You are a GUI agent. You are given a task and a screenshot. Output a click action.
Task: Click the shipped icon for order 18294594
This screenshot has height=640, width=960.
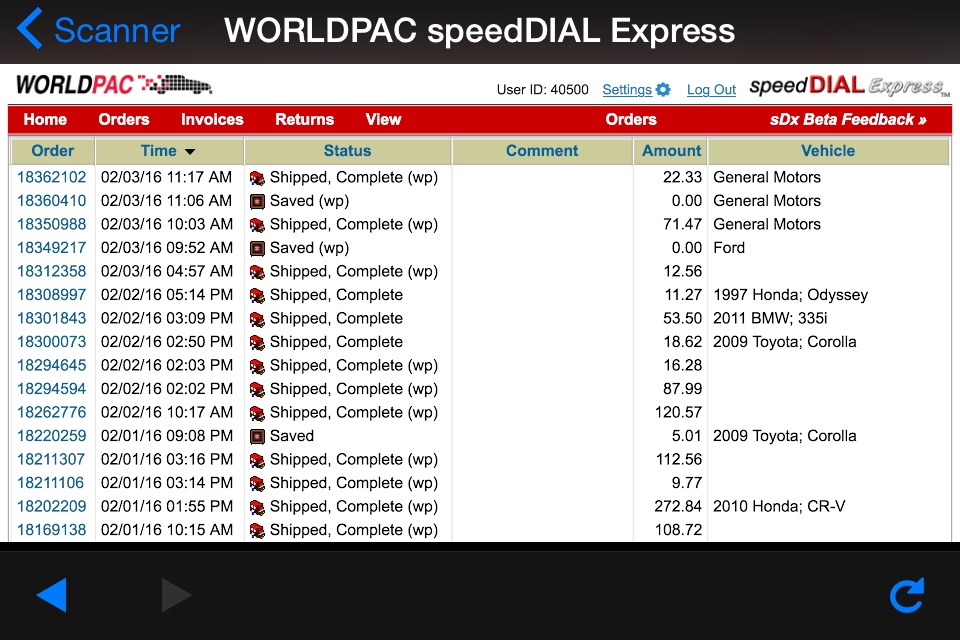pyautogui.click(x=258, y=389)
